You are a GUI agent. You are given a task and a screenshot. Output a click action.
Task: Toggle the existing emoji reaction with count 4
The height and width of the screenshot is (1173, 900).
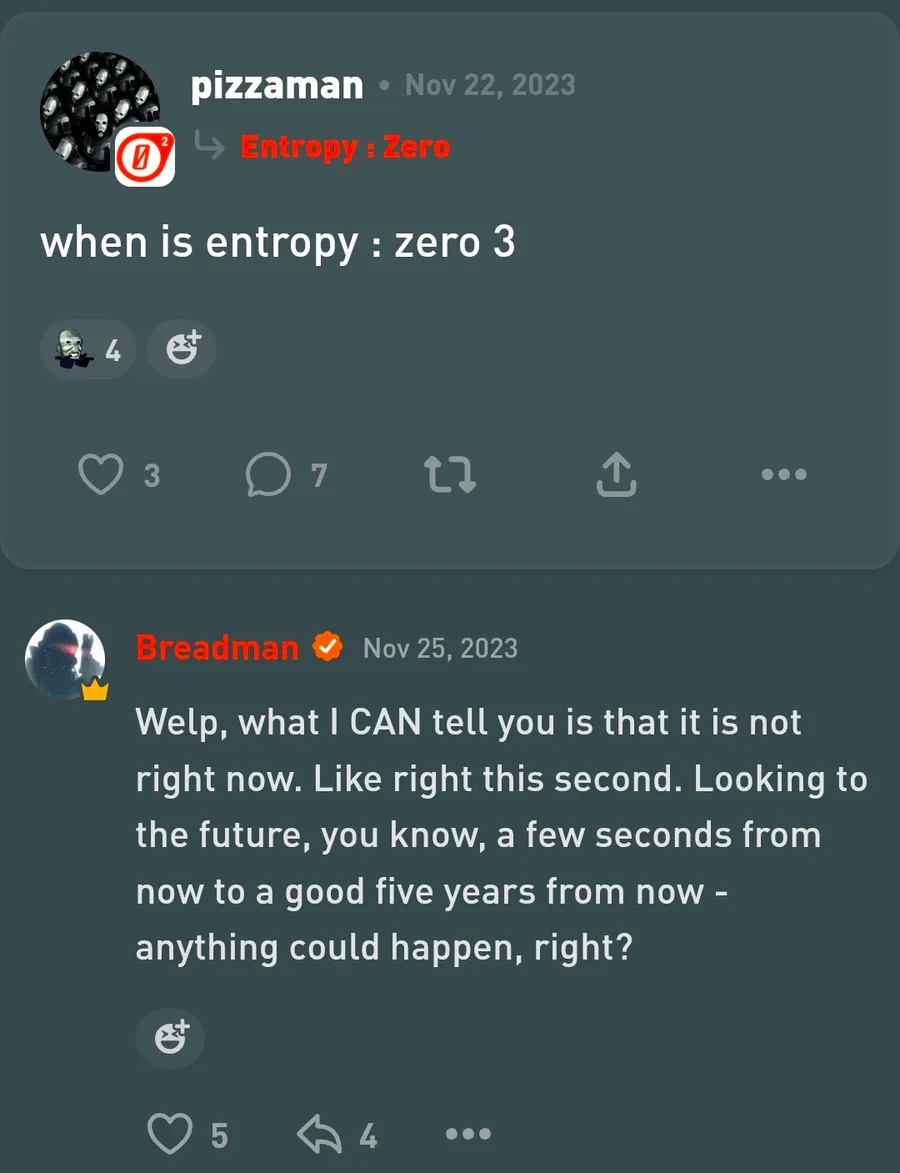[x=88, y=349]
